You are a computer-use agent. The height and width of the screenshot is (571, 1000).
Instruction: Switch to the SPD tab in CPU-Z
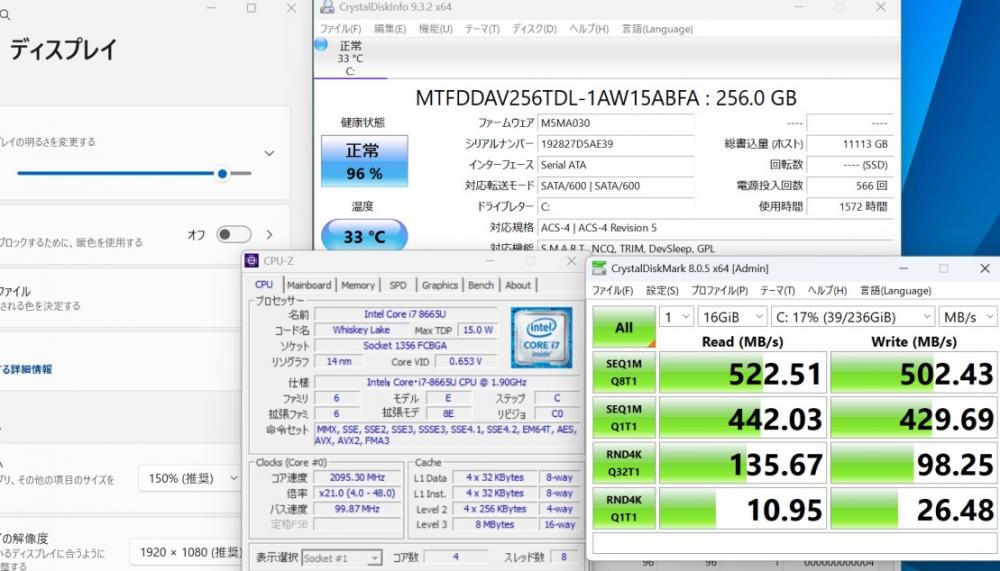click(397, 285)
